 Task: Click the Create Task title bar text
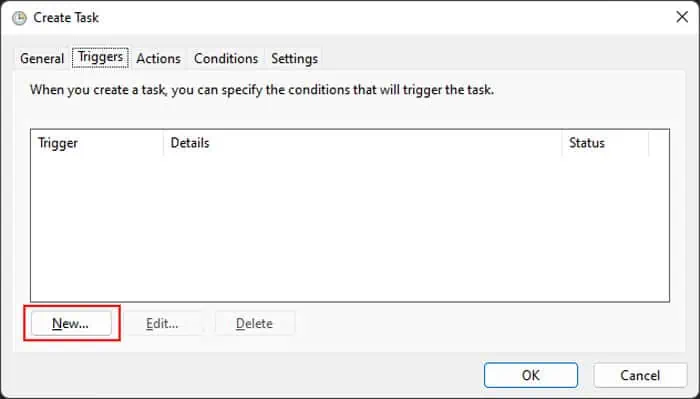click(x=66, y=18)
